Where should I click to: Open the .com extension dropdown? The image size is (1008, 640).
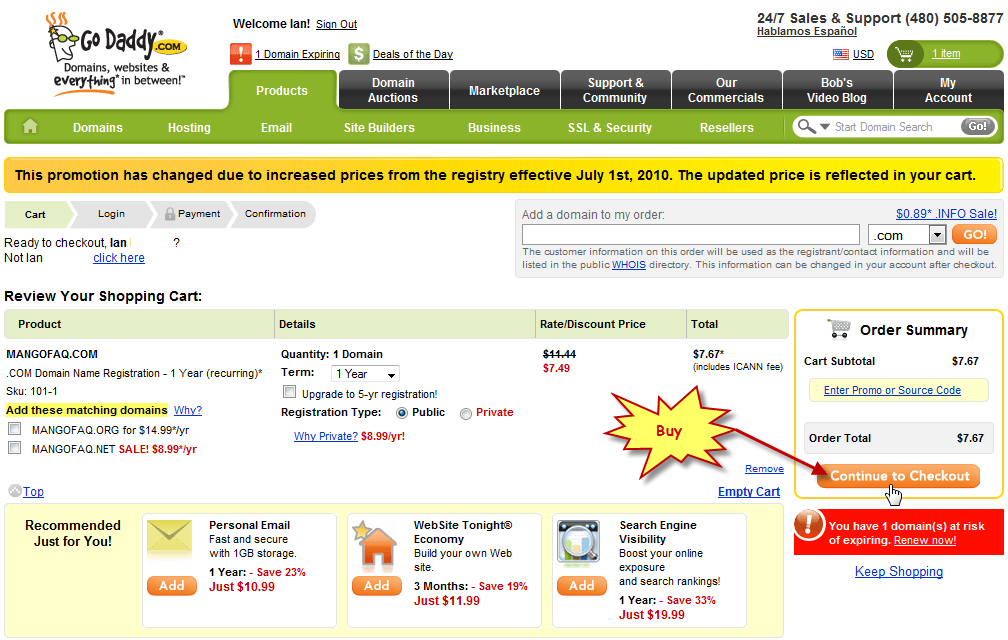tap(906, 235)
